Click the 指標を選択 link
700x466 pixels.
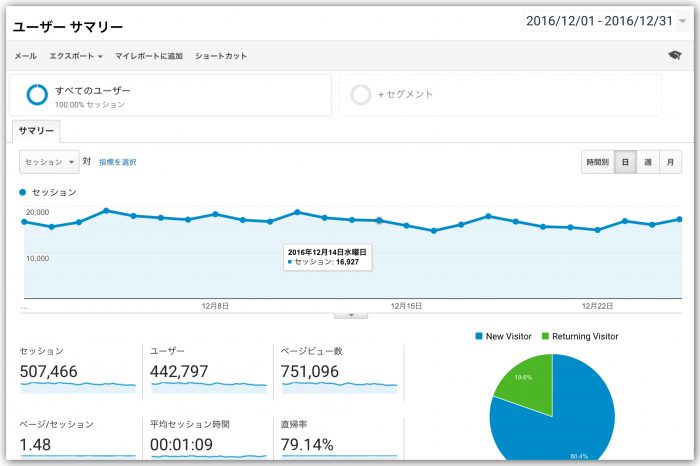118,162
